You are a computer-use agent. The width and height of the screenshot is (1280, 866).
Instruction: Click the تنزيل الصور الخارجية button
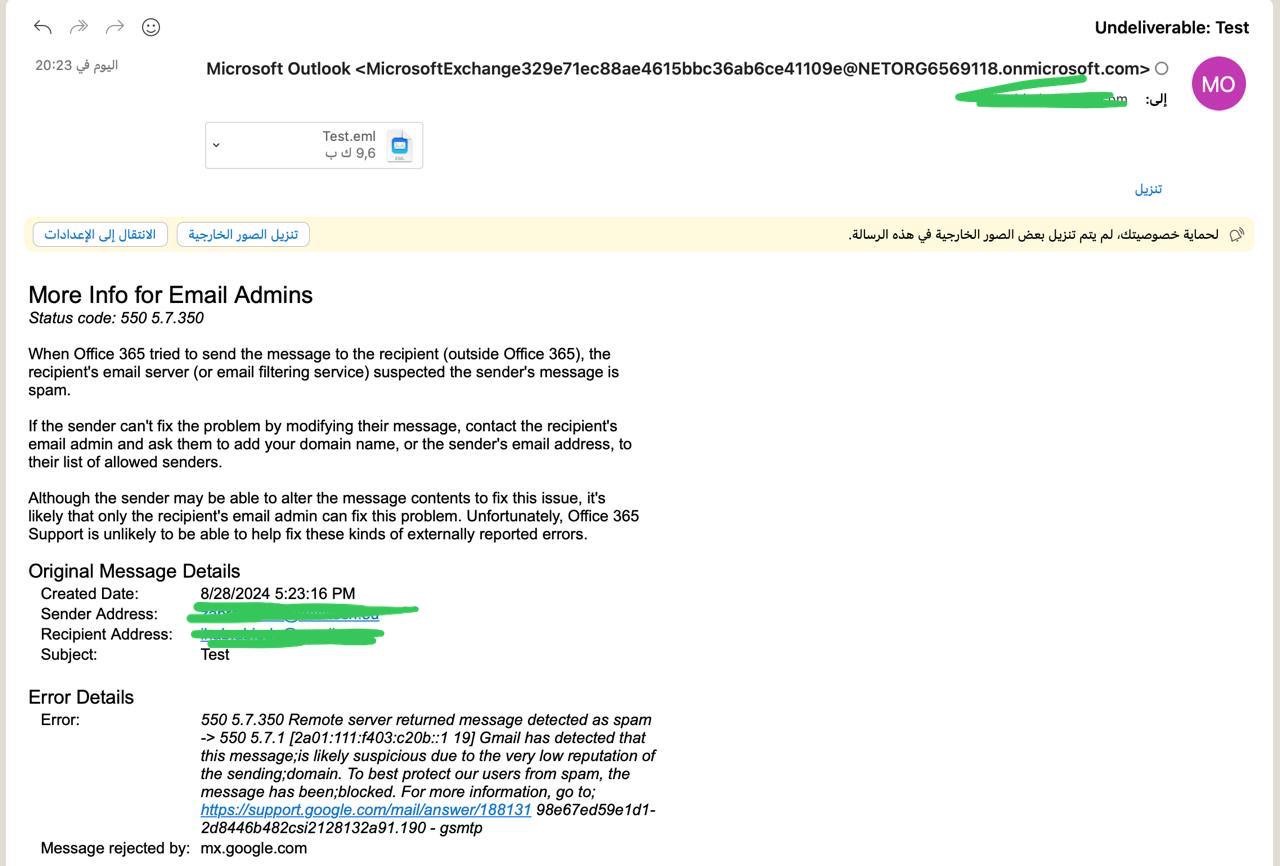(243, 234)
